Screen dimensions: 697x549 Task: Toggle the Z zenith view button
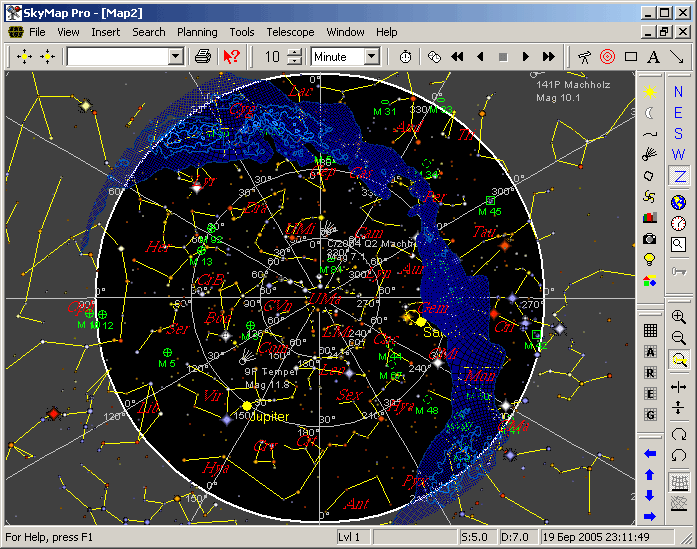coord(678,176)
